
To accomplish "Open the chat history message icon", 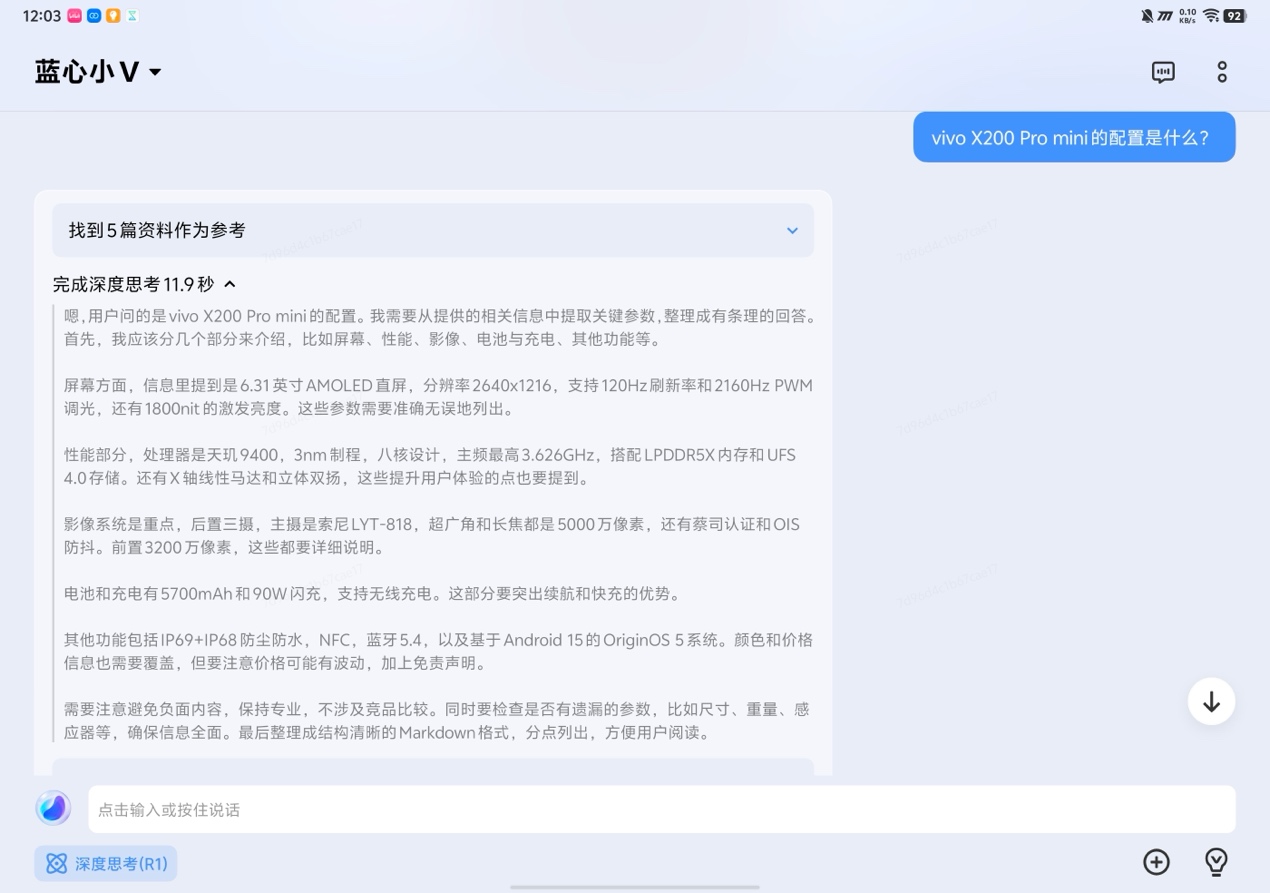I will point(1162,72).
